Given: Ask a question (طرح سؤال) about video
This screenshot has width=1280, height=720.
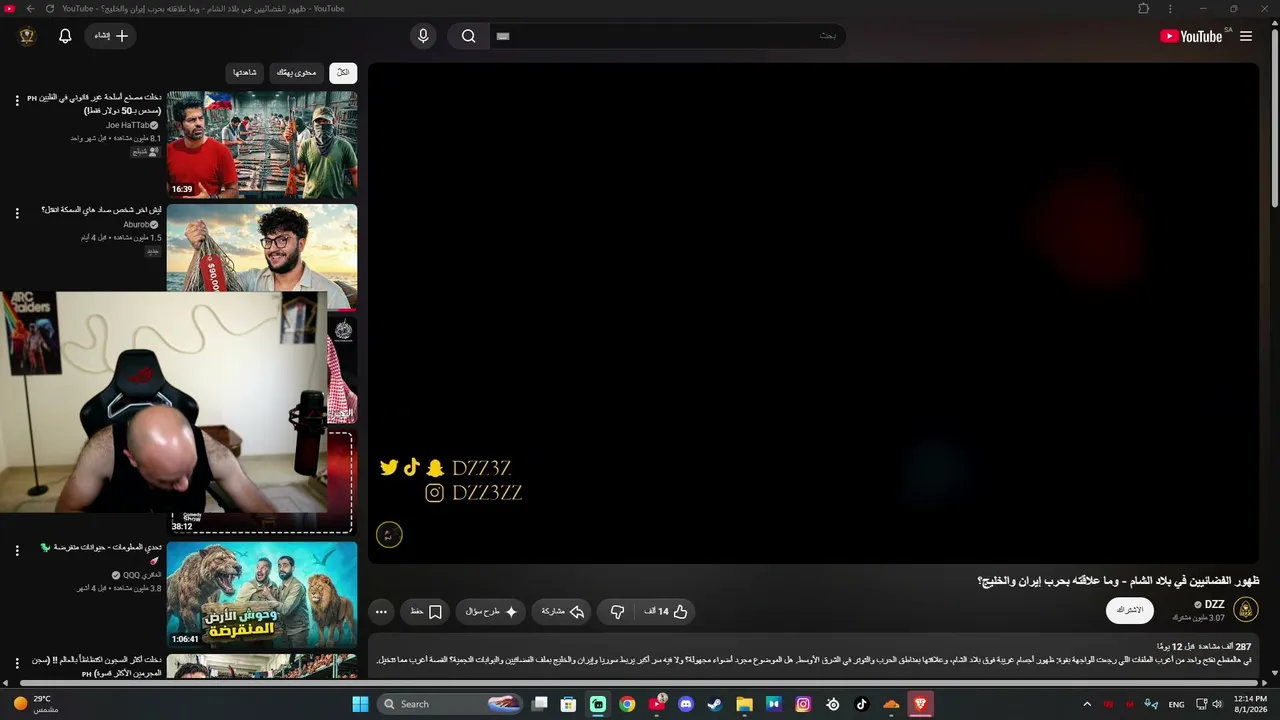Looking at the screenshot, I should pyautogui.click(x=491, y=611).
